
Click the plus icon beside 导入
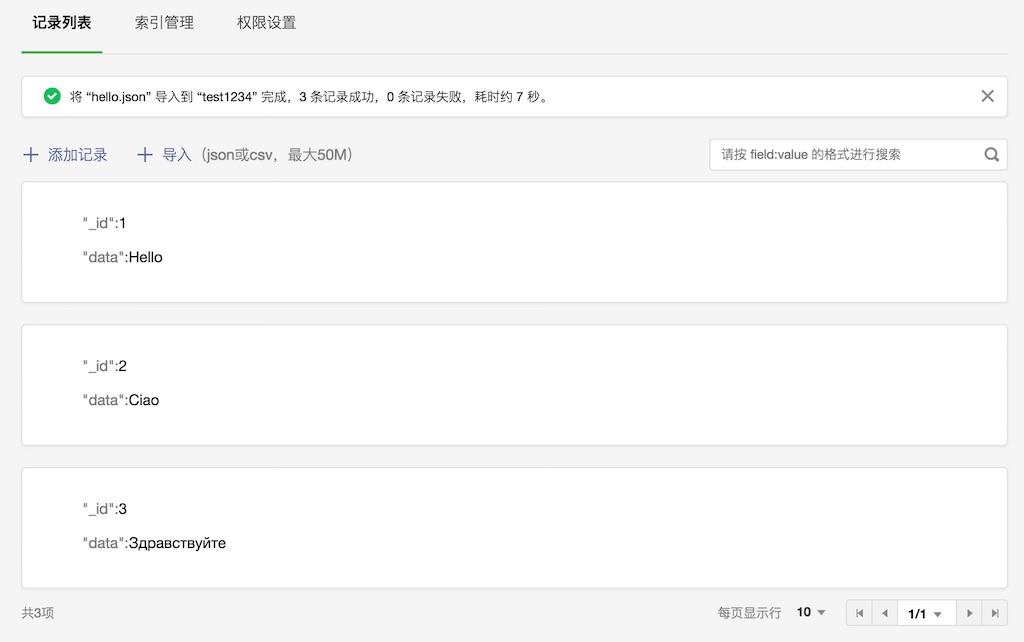145,155
